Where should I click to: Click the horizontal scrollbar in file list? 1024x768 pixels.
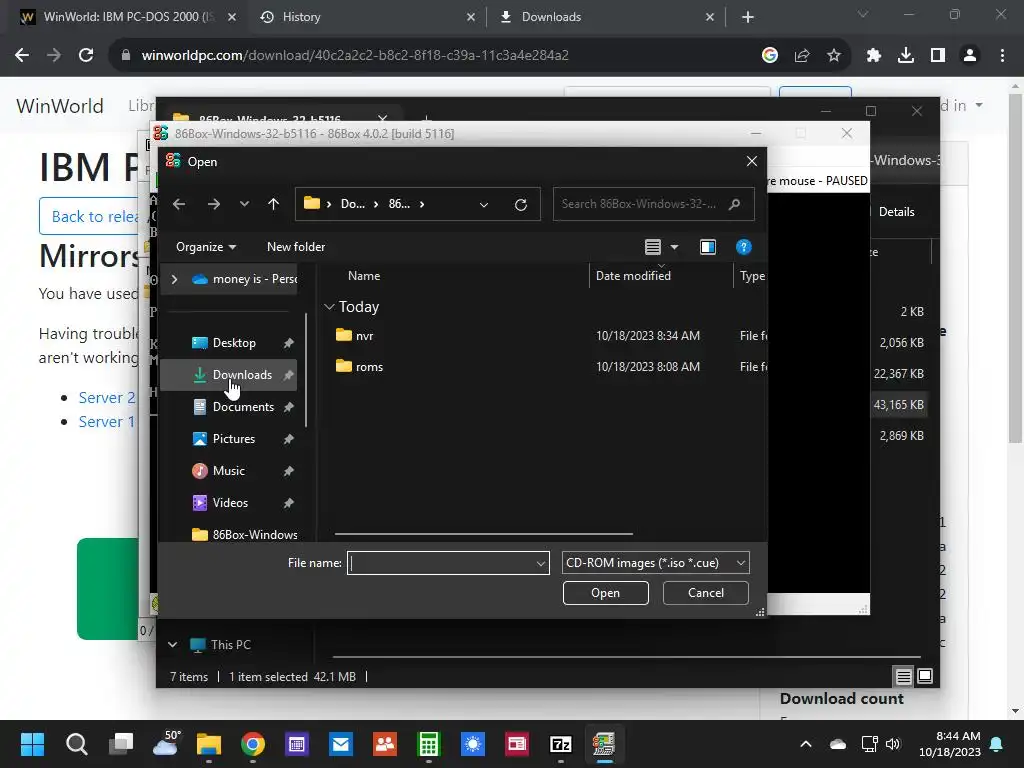pyautogui.click(x=483, y=534)
